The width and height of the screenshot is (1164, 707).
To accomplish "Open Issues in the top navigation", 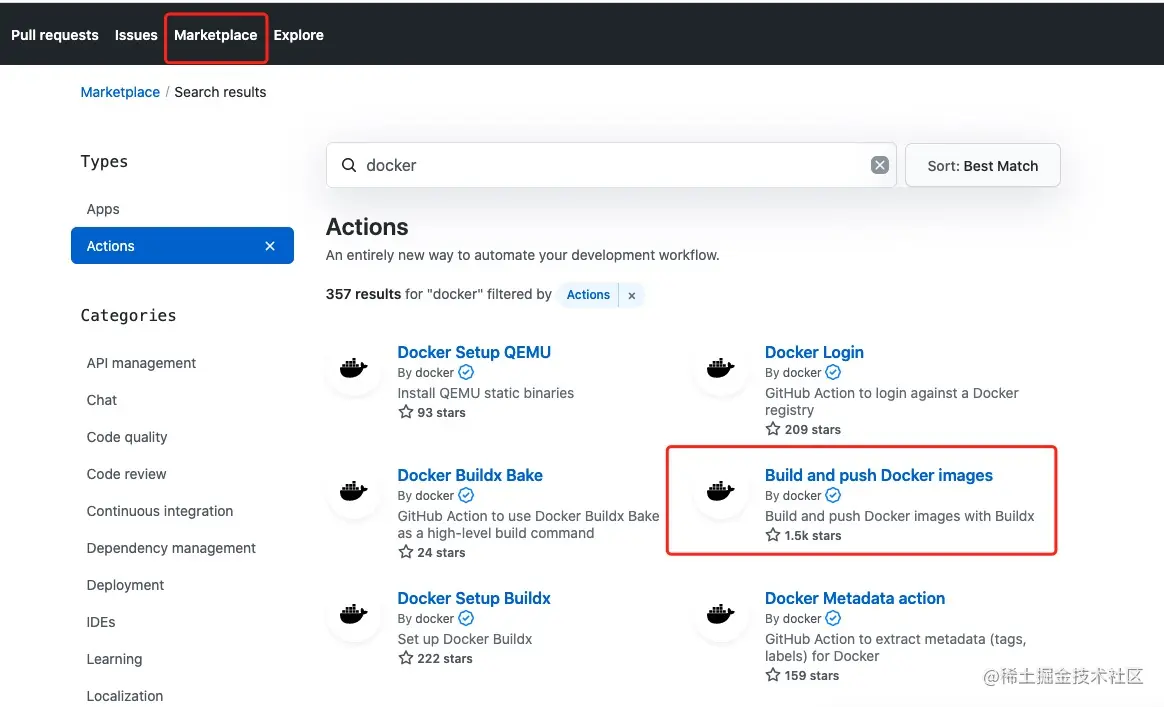I will (136, 35).
